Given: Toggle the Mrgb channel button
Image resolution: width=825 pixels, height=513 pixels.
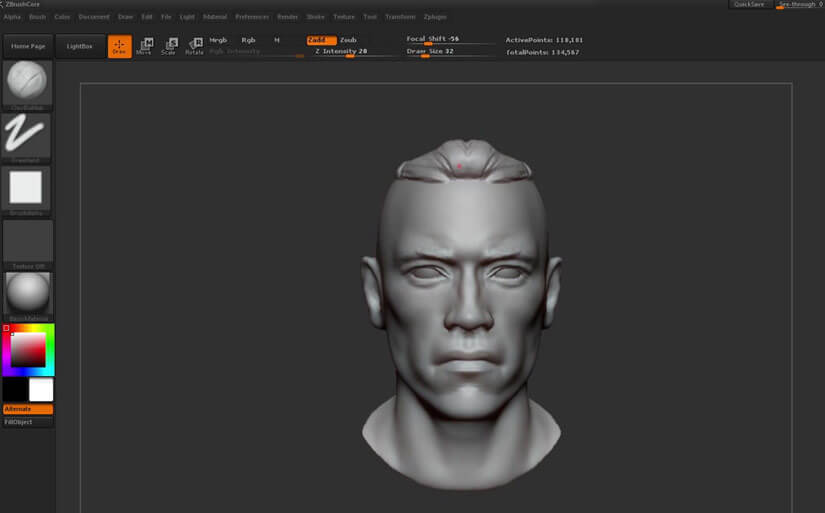Looking at the screenshot, I should 218,40.
